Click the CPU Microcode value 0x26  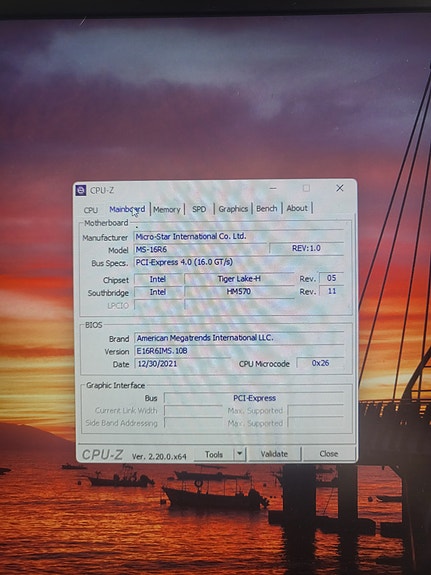pos(320,363)
